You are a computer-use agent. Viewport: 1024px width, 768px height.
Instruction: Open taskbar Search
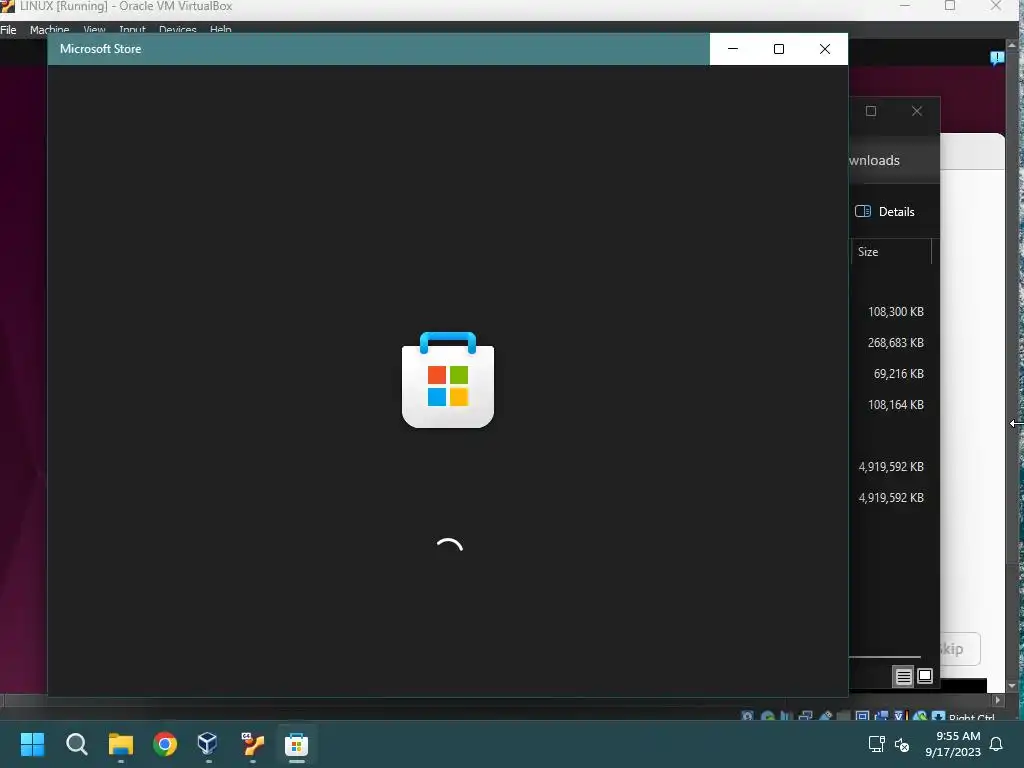(x=76, y=744)
